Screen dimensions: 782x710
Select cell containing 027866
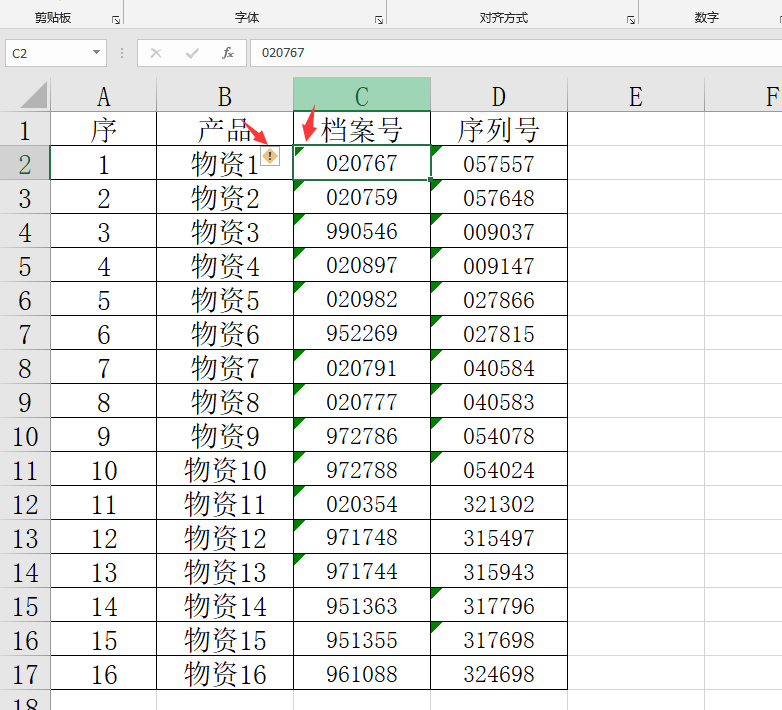point(499,299)
